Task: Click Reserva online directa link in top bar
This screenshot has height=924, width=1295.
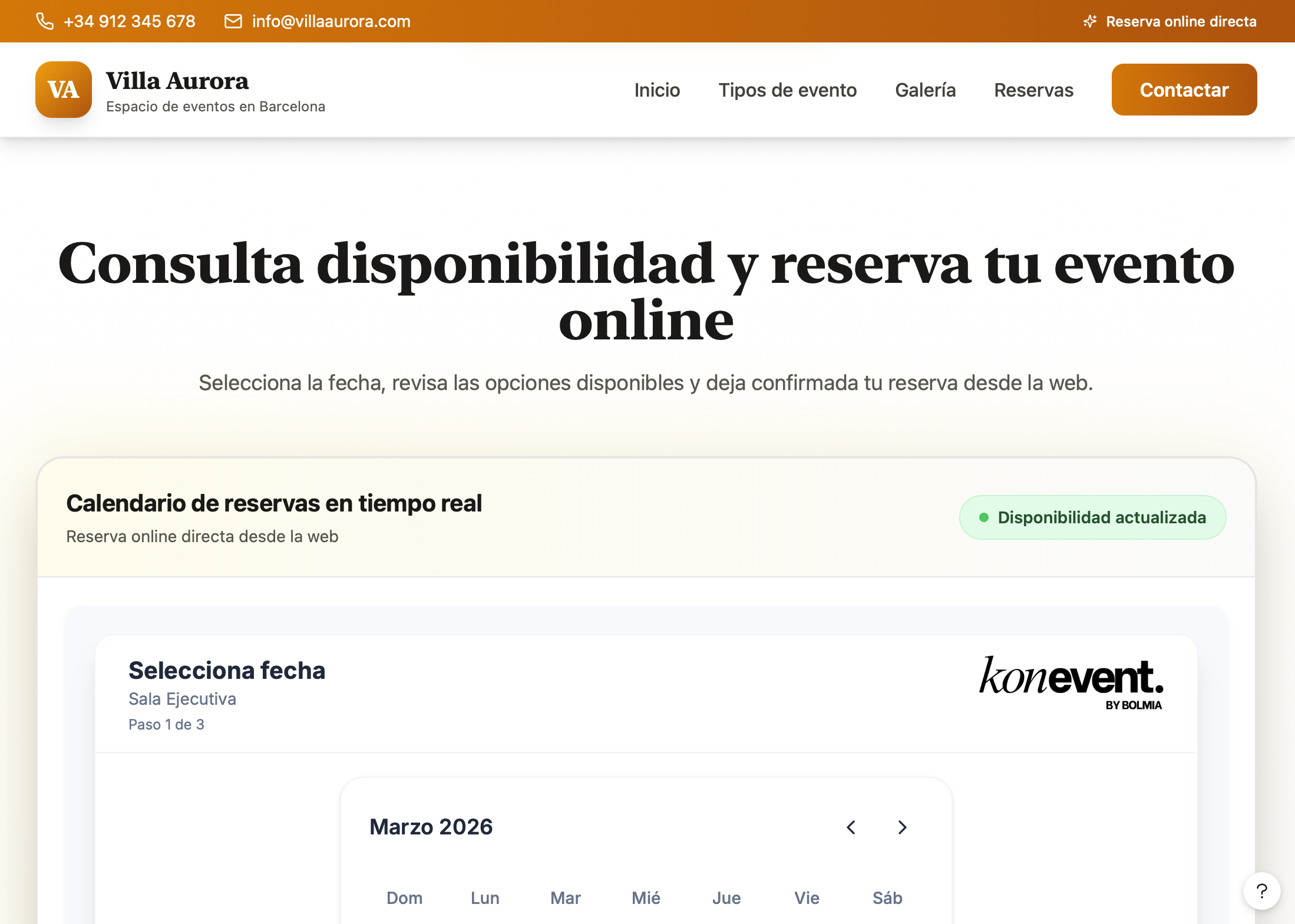Action: click(x=1181, y=21)
